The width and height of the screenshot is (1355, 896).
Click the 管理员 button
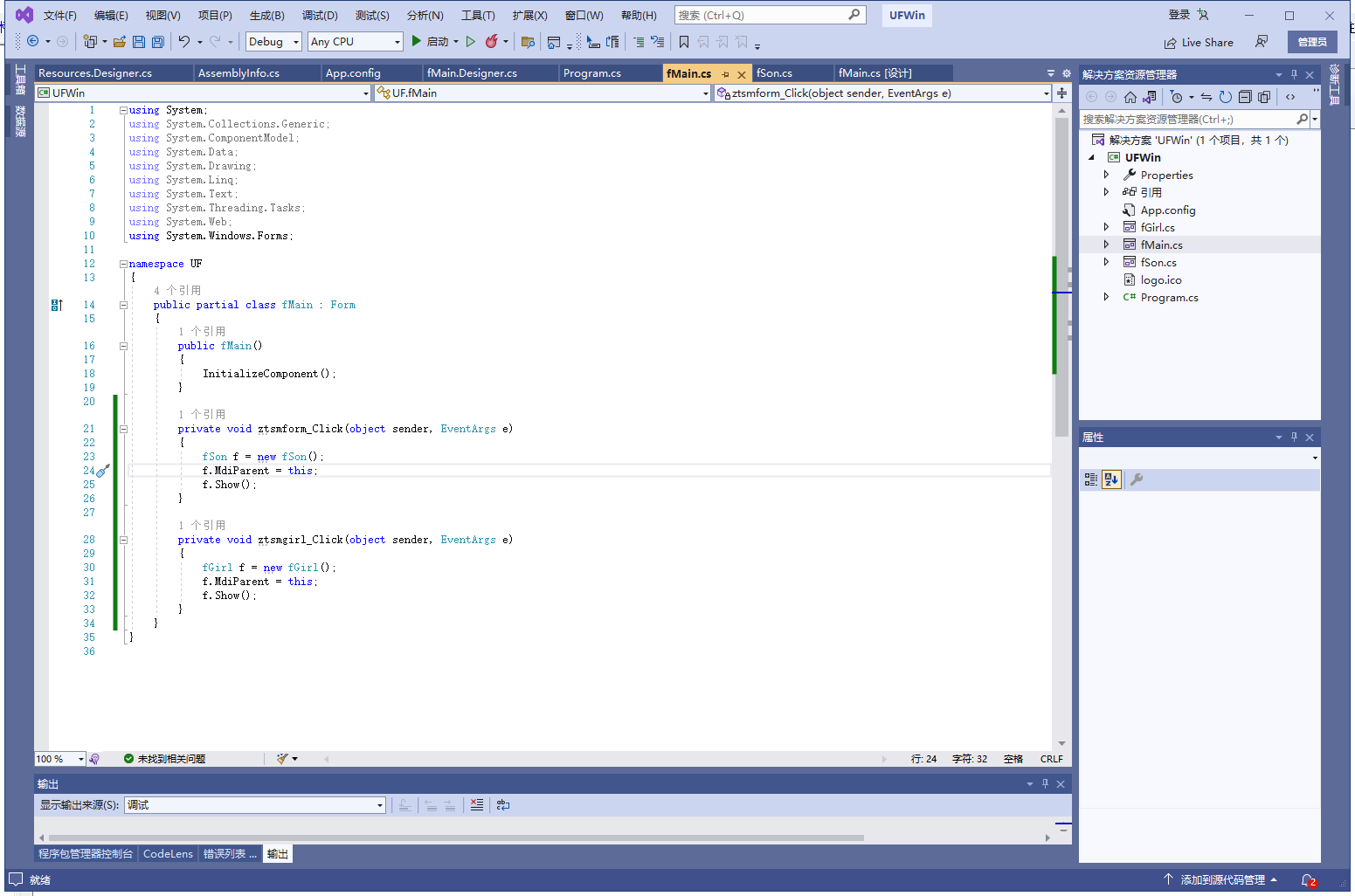pyautogui.click(x=1312, y=42)
